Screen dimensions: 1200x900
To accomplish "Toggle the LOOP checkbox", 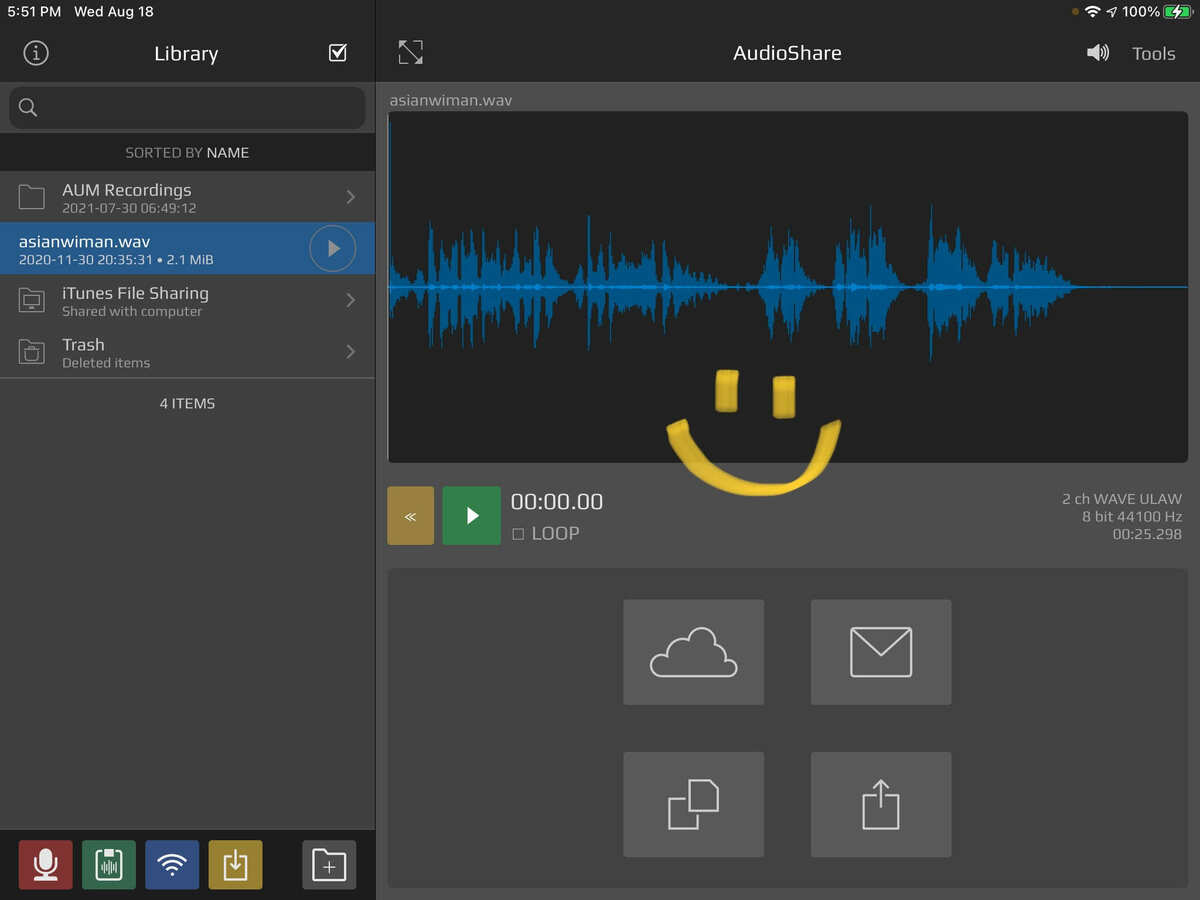I will 518,534.
